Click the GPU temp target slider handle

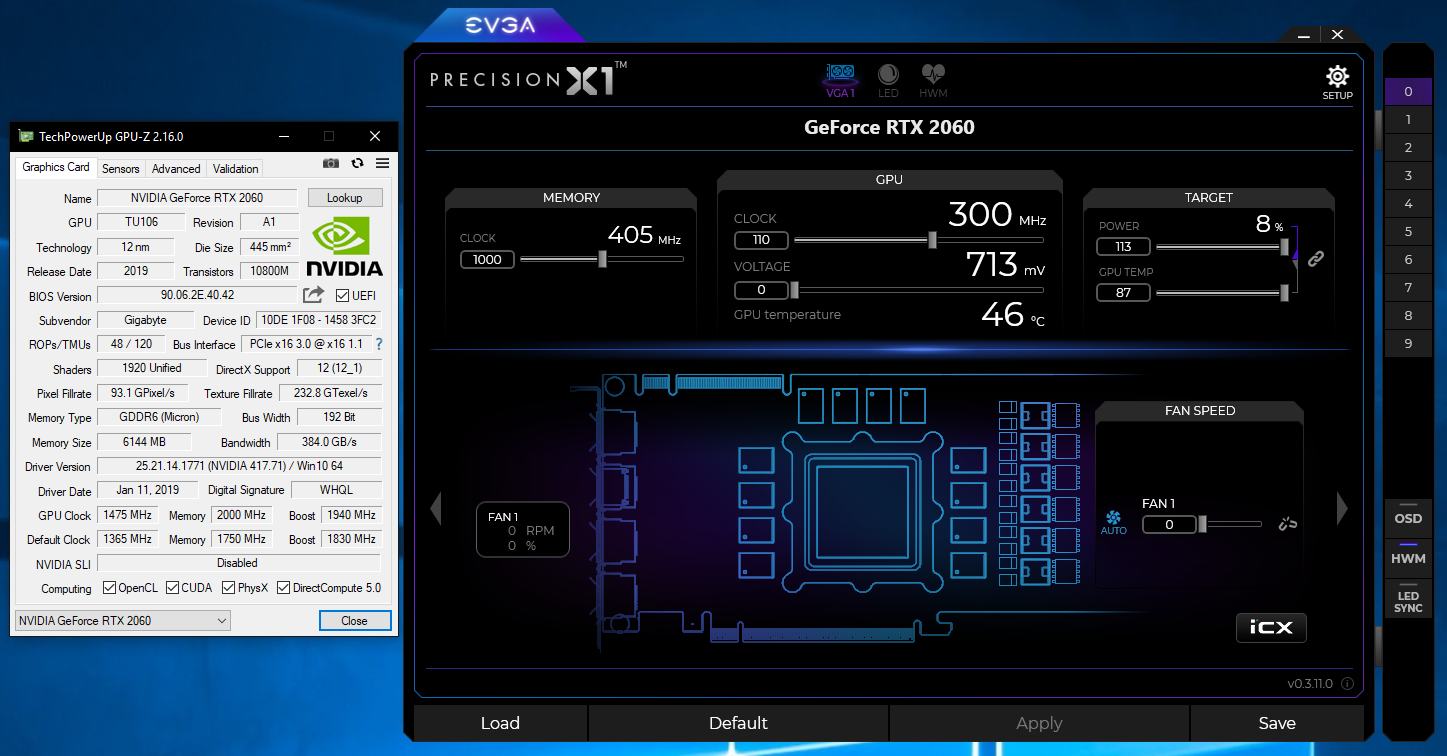coord(1284,292)
